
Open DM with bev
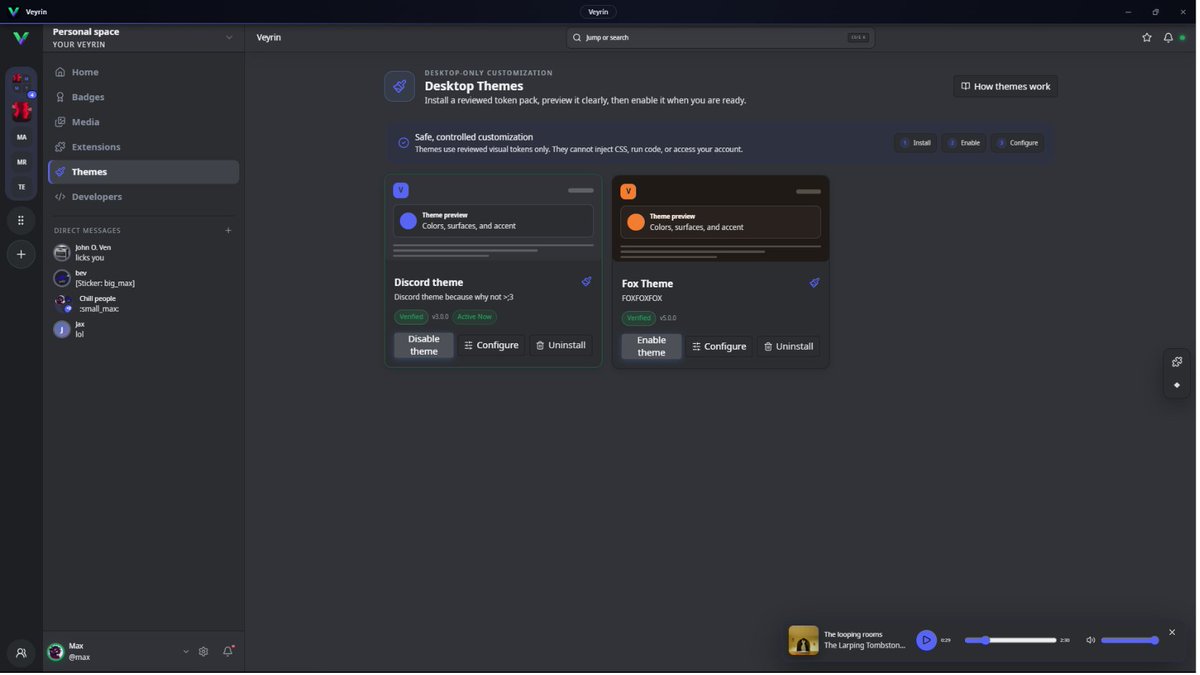click(x=143, y=278)
